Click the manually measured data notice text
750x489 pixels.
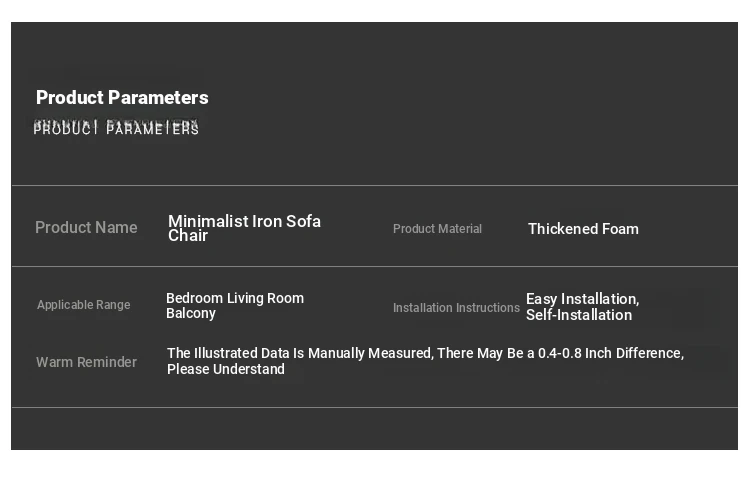425,361
